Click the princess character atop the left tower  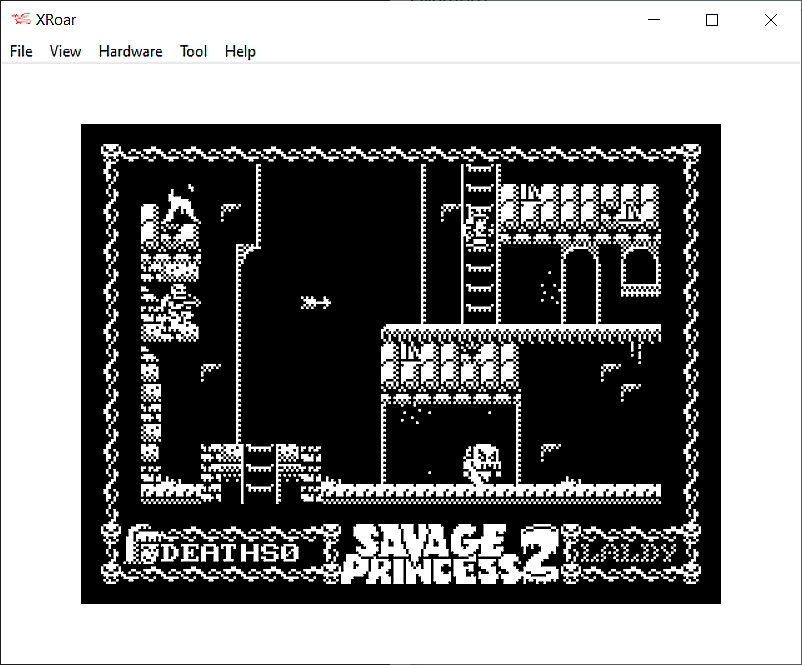tap(181, 203)
